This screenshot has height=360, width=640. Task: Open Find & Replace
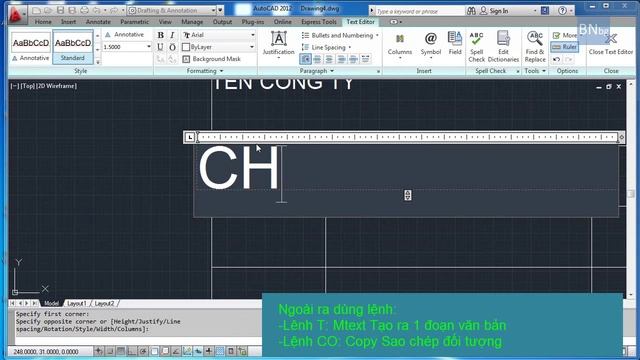point(535,47)
